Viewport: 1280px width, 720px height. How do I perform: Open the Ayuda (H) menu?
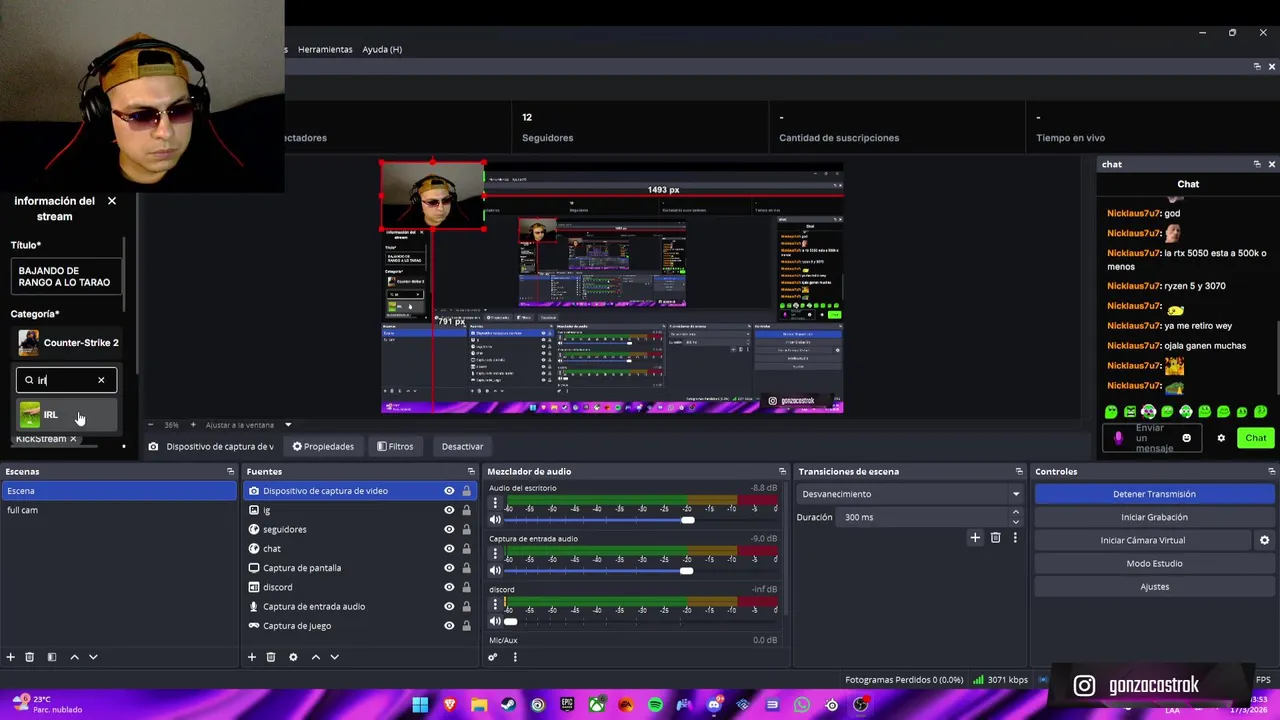(x=382, y=49)
